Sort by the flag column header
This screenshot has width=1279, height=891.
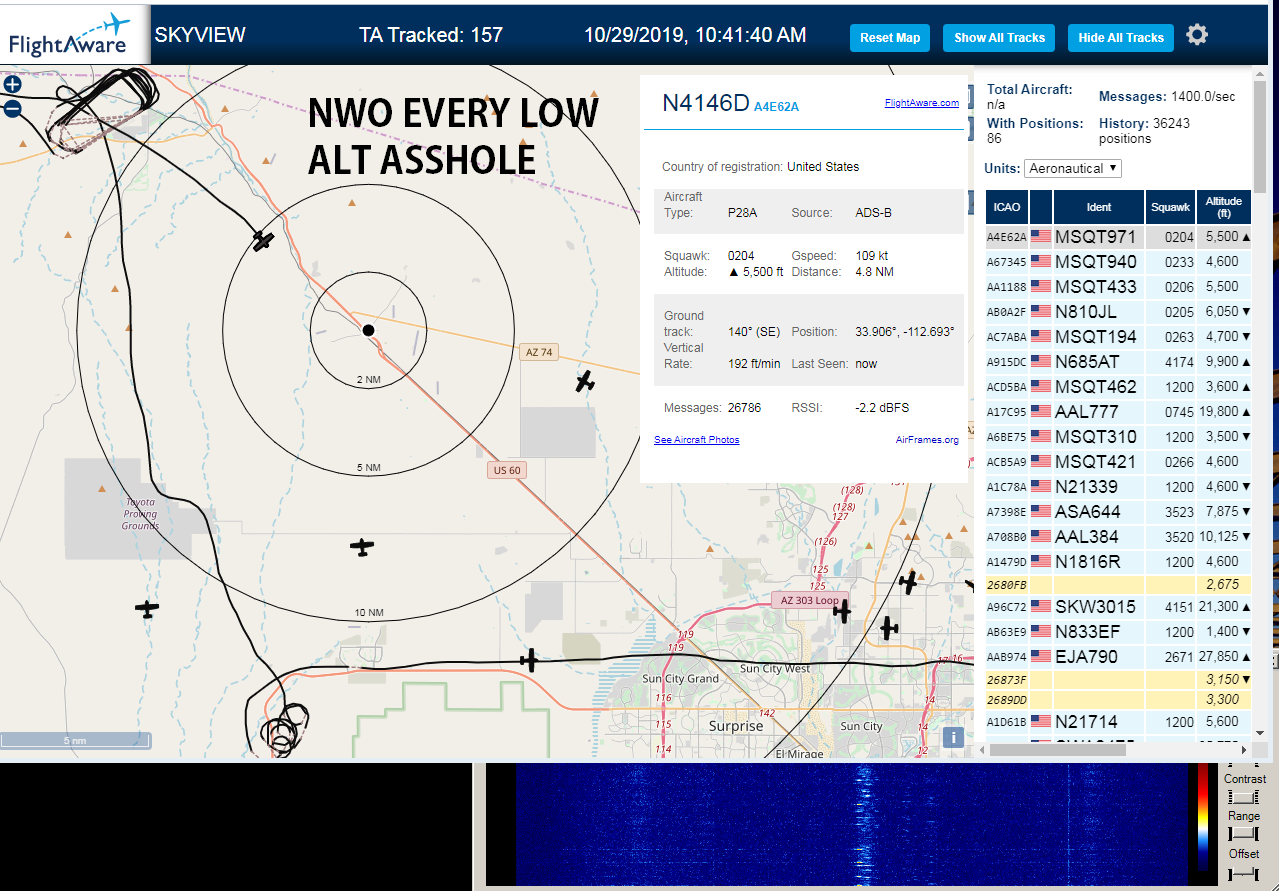pyautogui.click(x=1041, y=207)
